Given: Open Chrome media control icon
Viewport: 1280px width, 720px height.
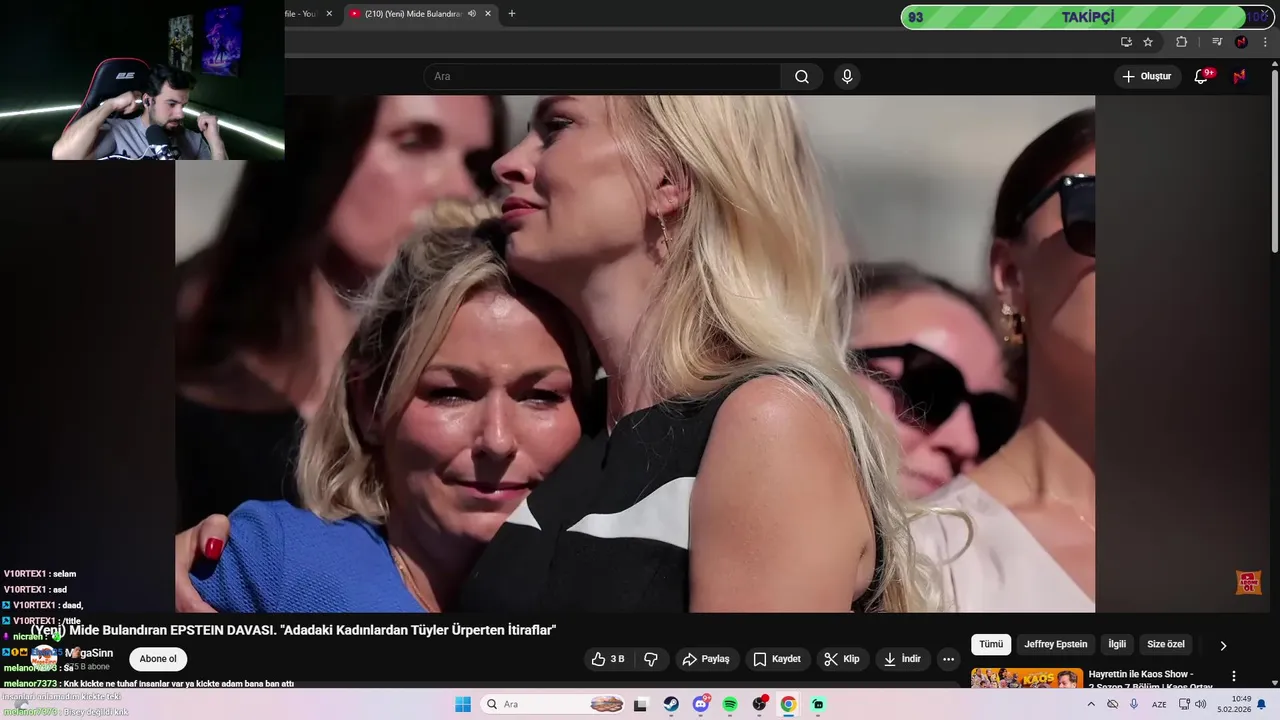Looking at the screenshot, I should (1217, 42).
